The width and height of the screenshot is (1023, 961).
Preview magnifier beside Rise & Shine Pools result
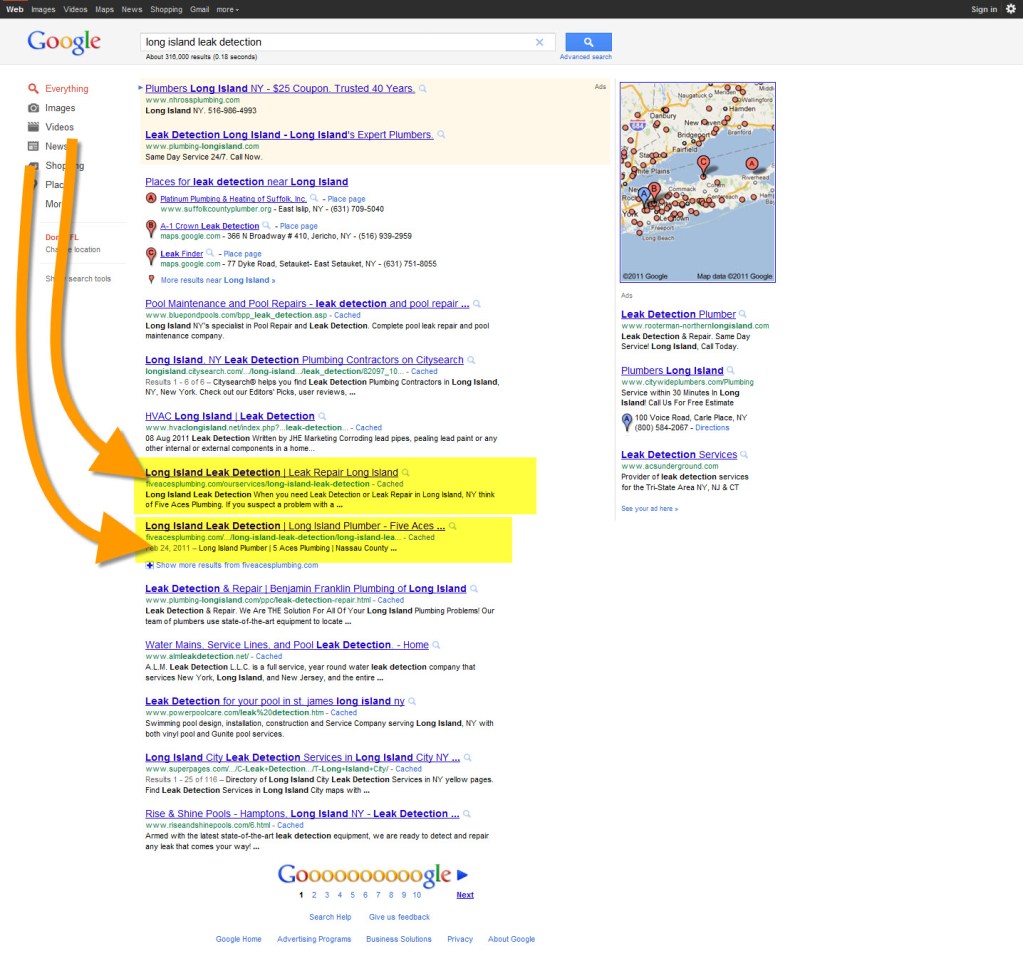click(467, 814)
